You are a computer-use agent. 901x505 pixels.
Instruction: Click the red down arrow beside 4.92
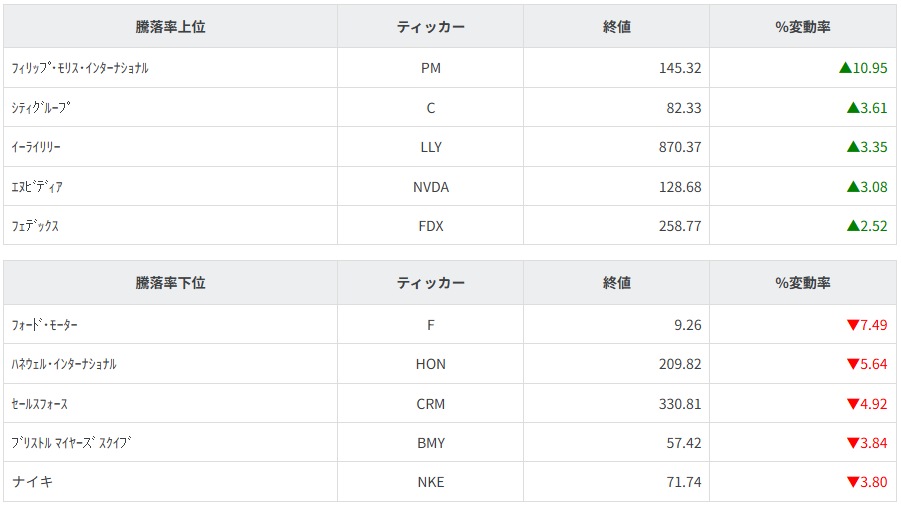coord(853,404)
